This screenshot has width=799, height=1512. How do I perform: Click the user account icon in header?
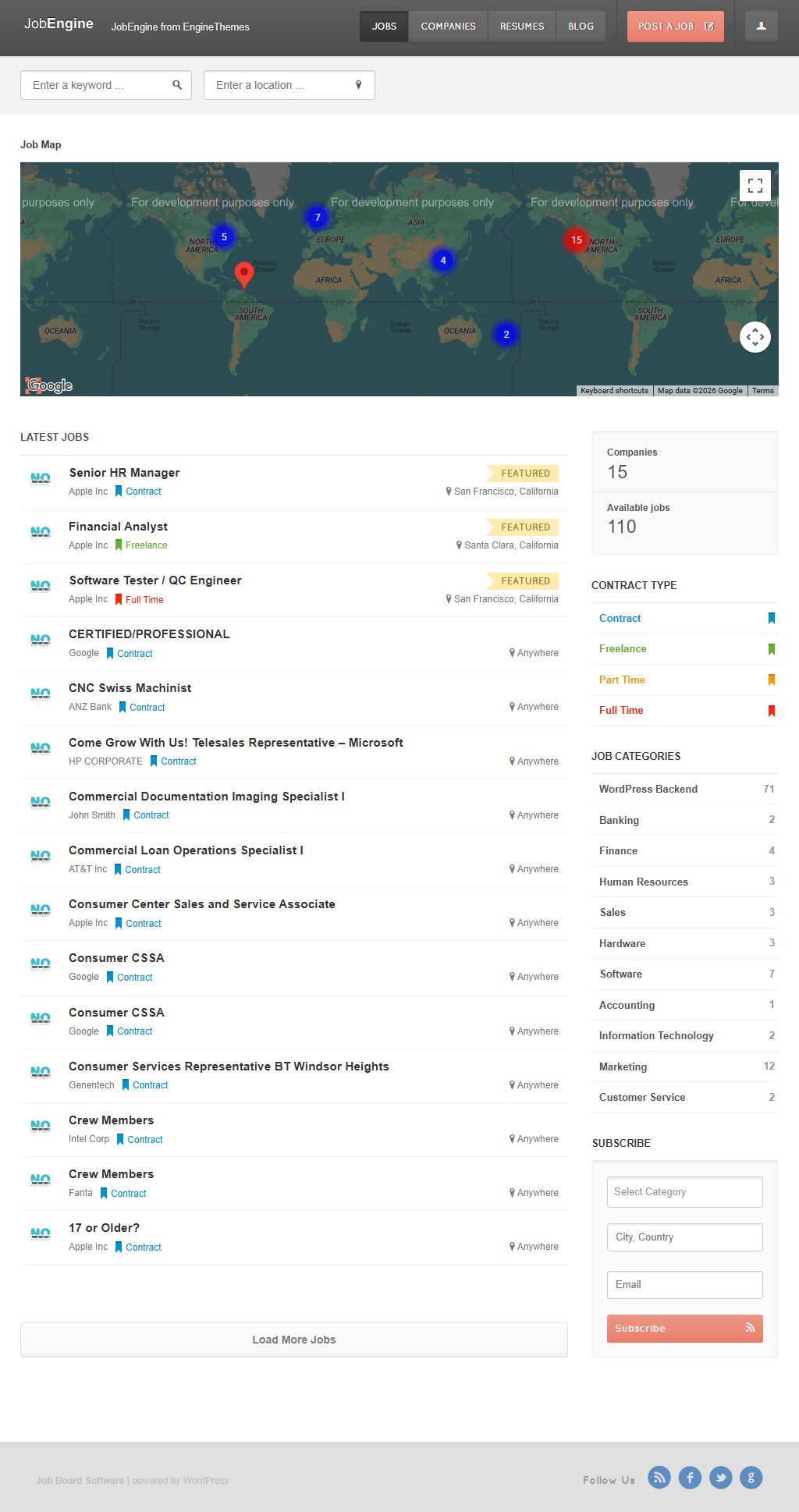click(761, 27)
